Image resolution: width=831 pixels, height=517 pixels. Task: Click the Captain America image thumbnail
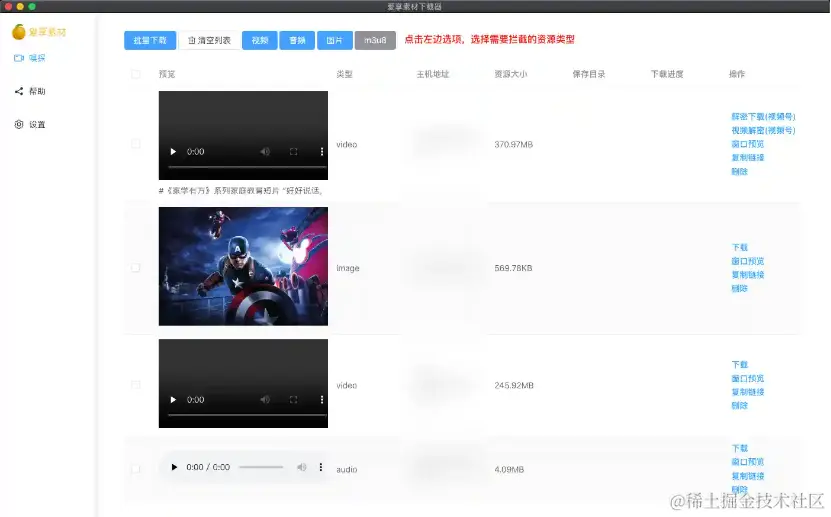243,266
